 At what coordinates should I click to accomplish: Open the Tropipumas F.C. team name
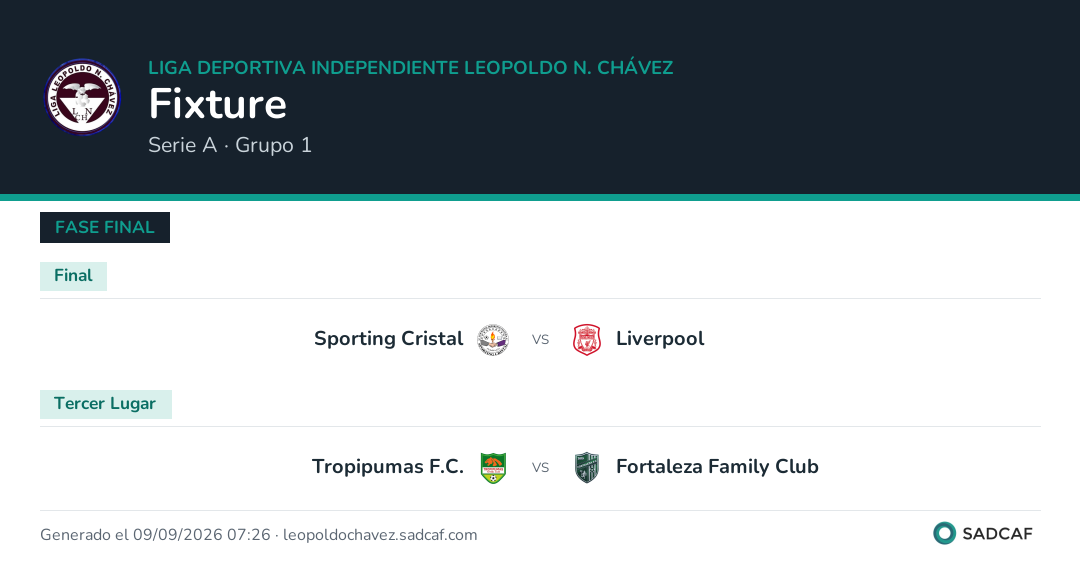tap(388, 467)
